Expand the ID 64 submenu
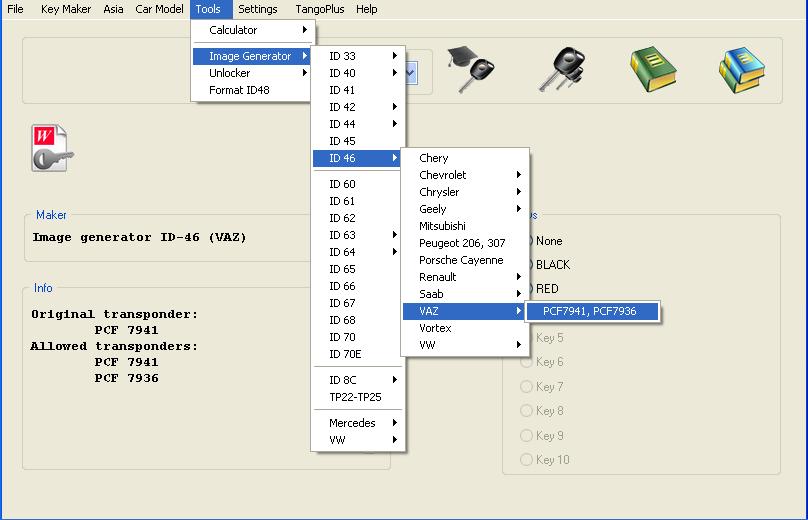This screenshot has height=520, width=808. (x=357, y=251)
